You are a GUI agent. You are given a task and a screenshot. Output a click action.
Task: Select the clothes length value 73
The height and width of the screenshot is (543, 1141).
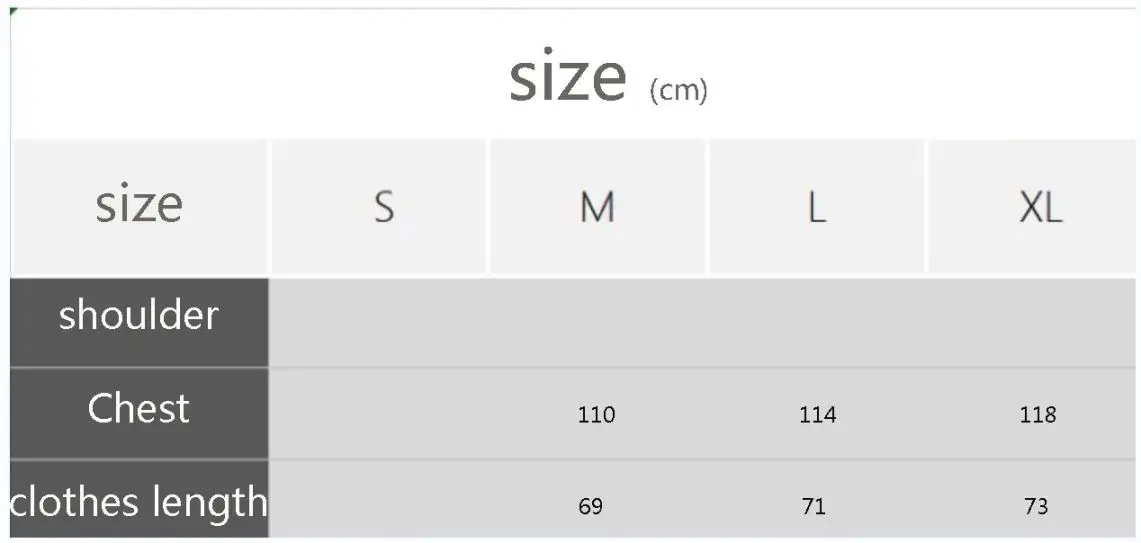[x=1036, y=506]
